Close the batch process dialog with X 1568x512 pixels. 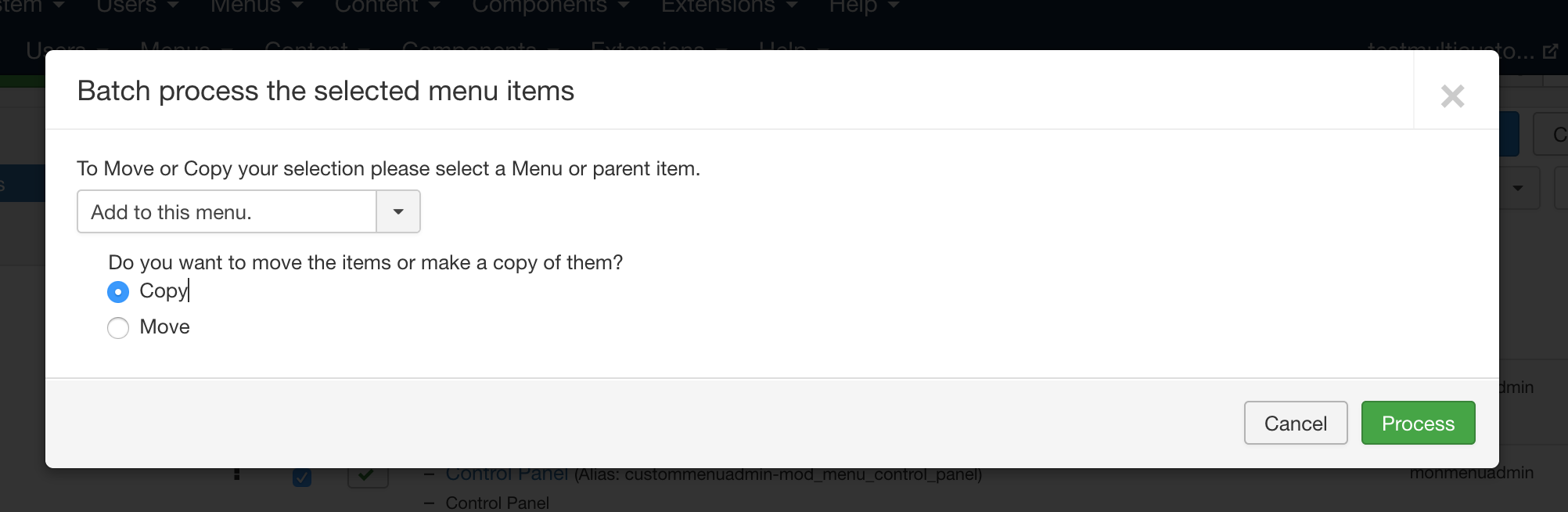(x=1452, y=96)
